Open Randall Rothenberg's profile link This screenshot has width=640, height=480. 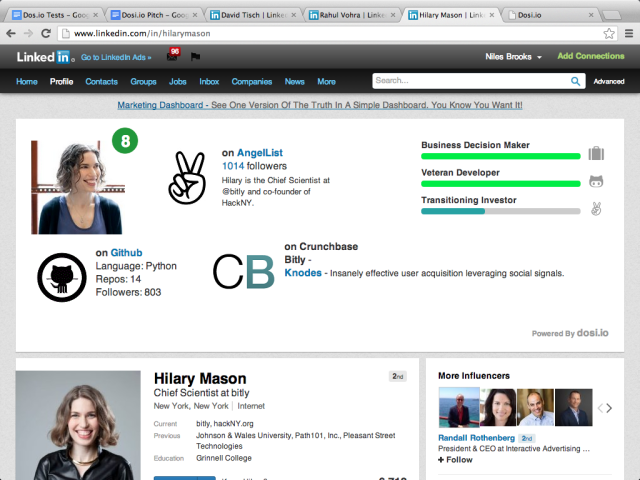pyautogui.click(x=476, y=438)
